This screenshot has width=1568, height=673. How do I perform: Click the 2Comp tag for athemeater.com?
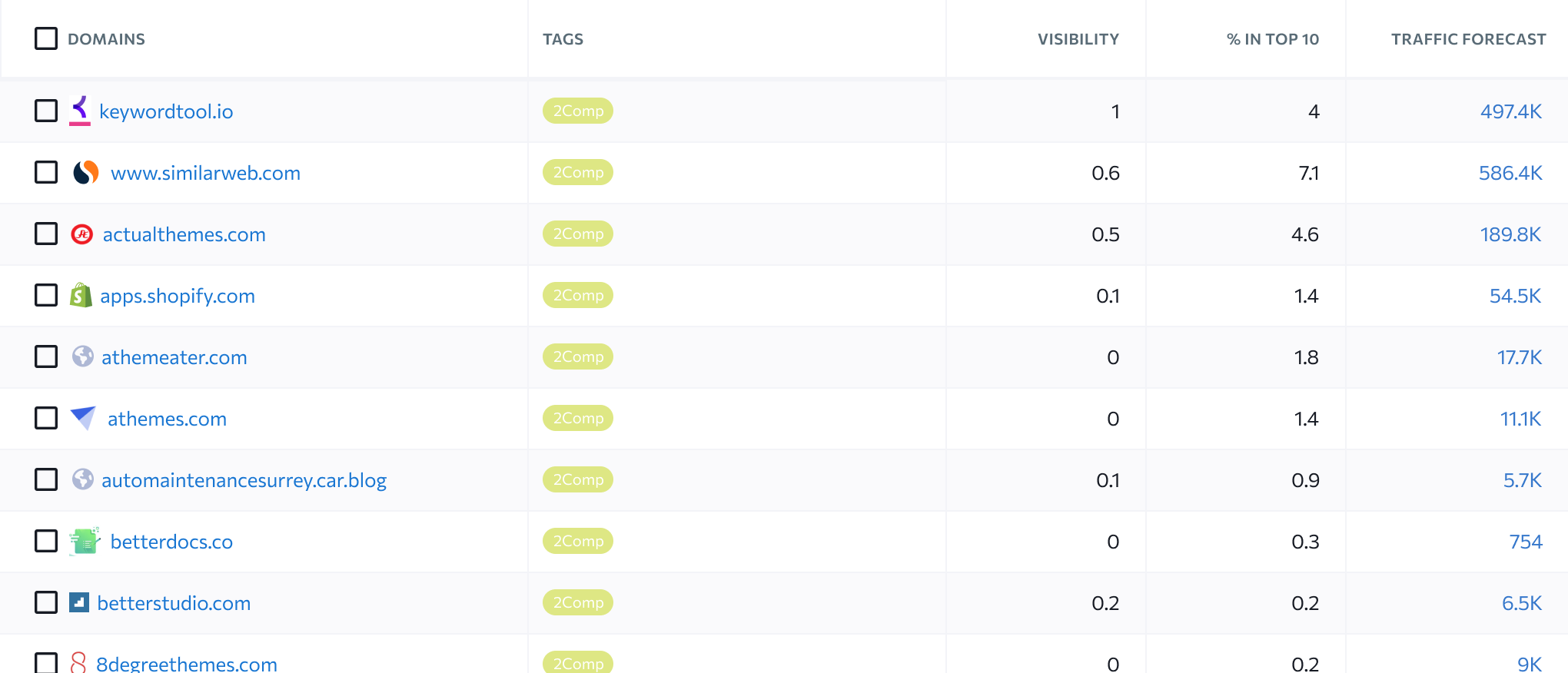tap(578, 356)
